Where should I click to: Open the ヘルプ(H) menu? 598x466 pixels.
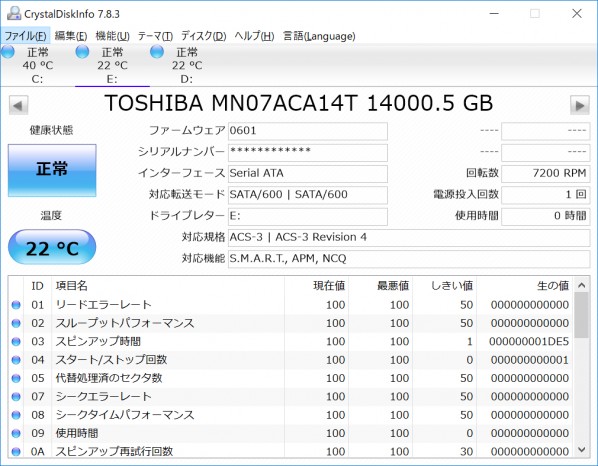tap(254, 36)
